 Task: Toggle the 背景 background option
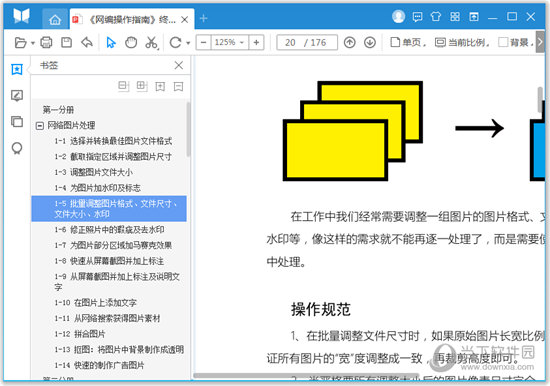pyautogui.click(x=516, y=42)
